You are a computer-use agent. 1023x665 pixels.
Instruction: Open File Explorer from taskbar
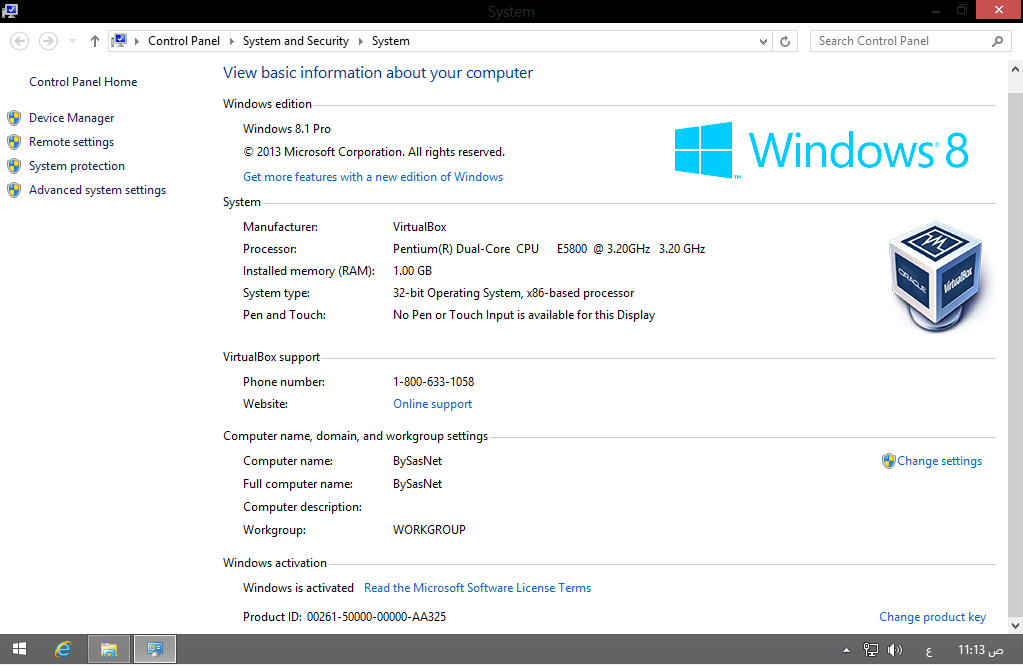[x=109, y=649]
